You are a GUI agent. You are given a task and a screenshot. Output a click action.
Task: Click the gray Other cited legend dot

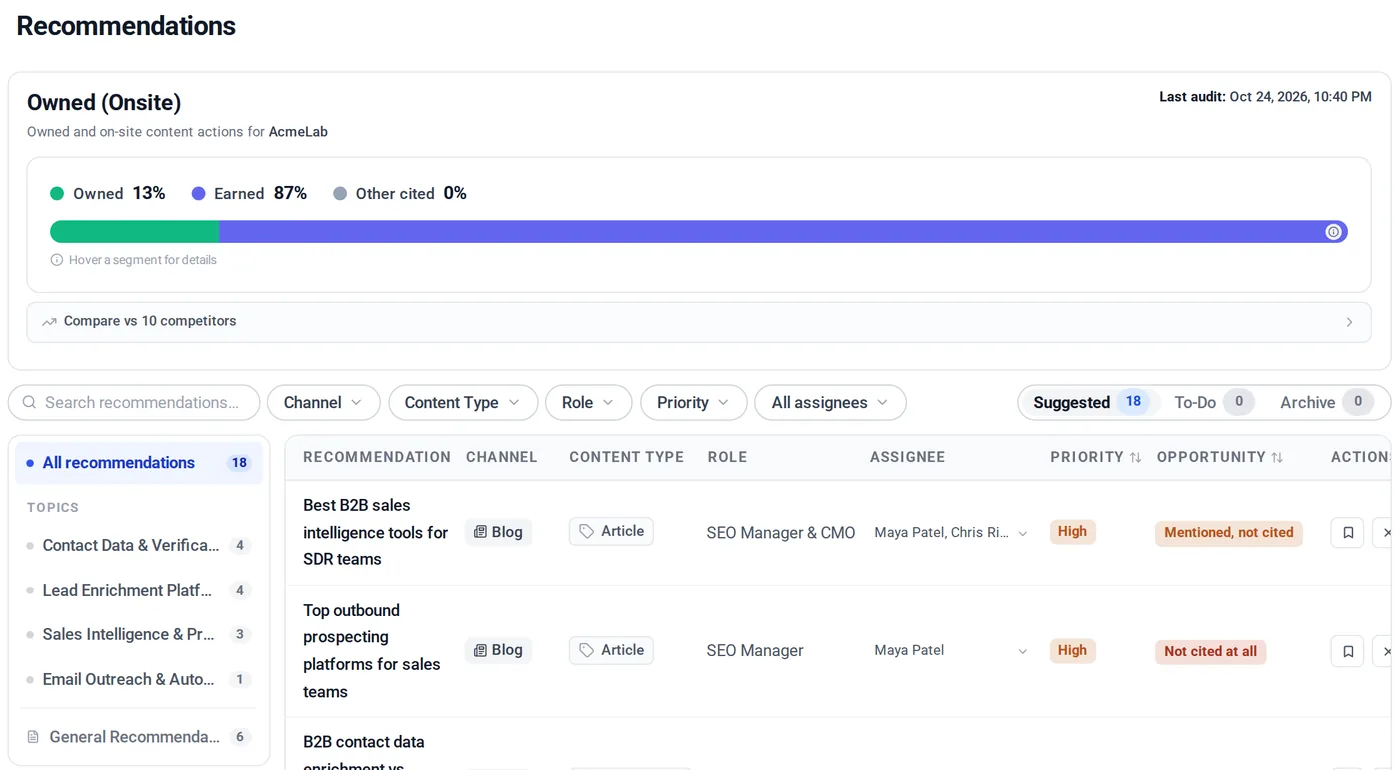(340, 194)
